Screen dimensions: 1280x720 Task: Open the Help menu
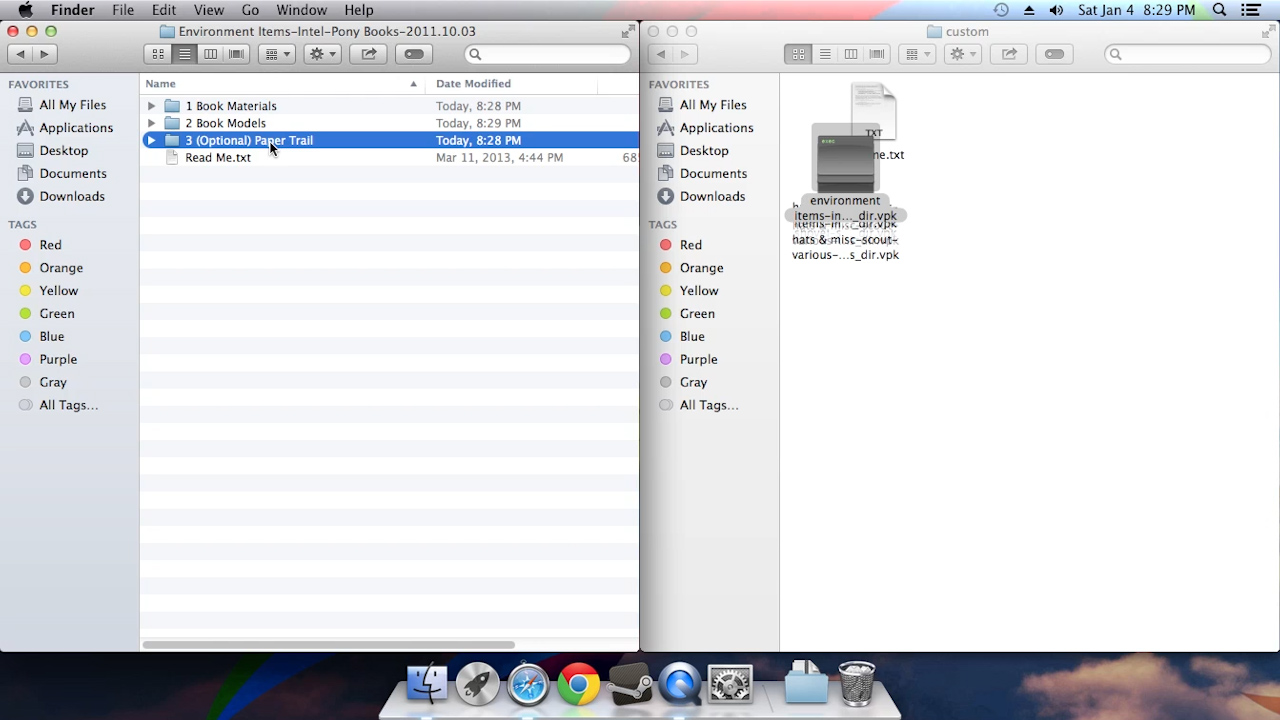point(358,10)
